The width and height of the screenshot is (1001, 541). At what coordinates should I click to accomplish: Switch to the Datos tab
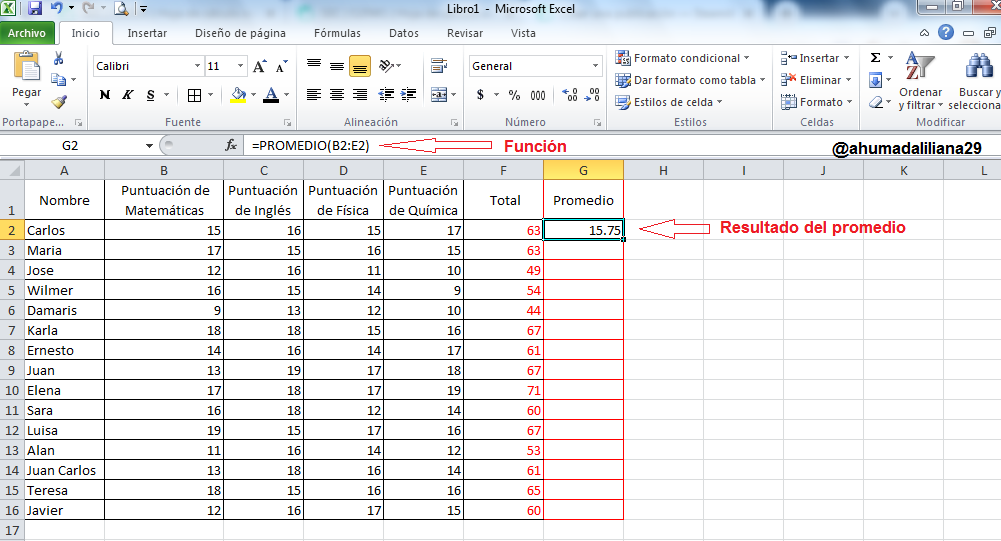(403, 33)
